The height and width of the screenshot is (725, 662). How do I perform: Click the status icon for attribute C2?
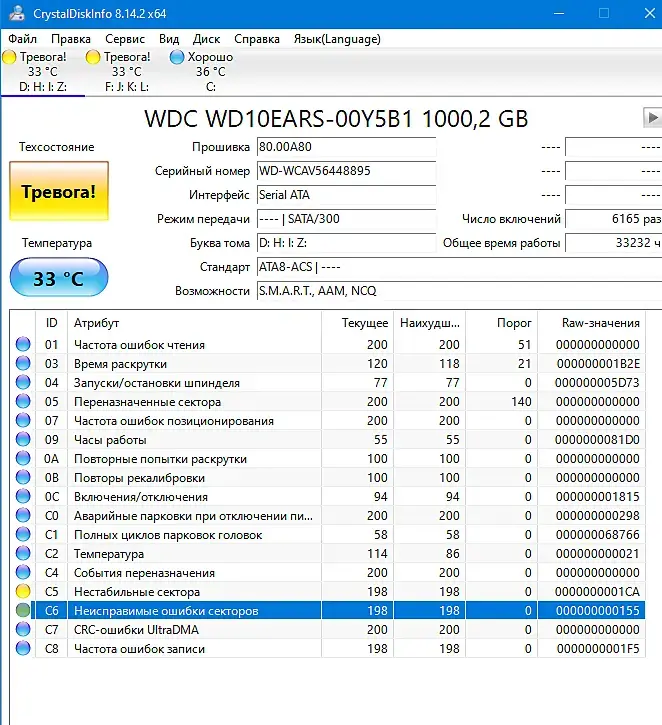coord(23,553)
